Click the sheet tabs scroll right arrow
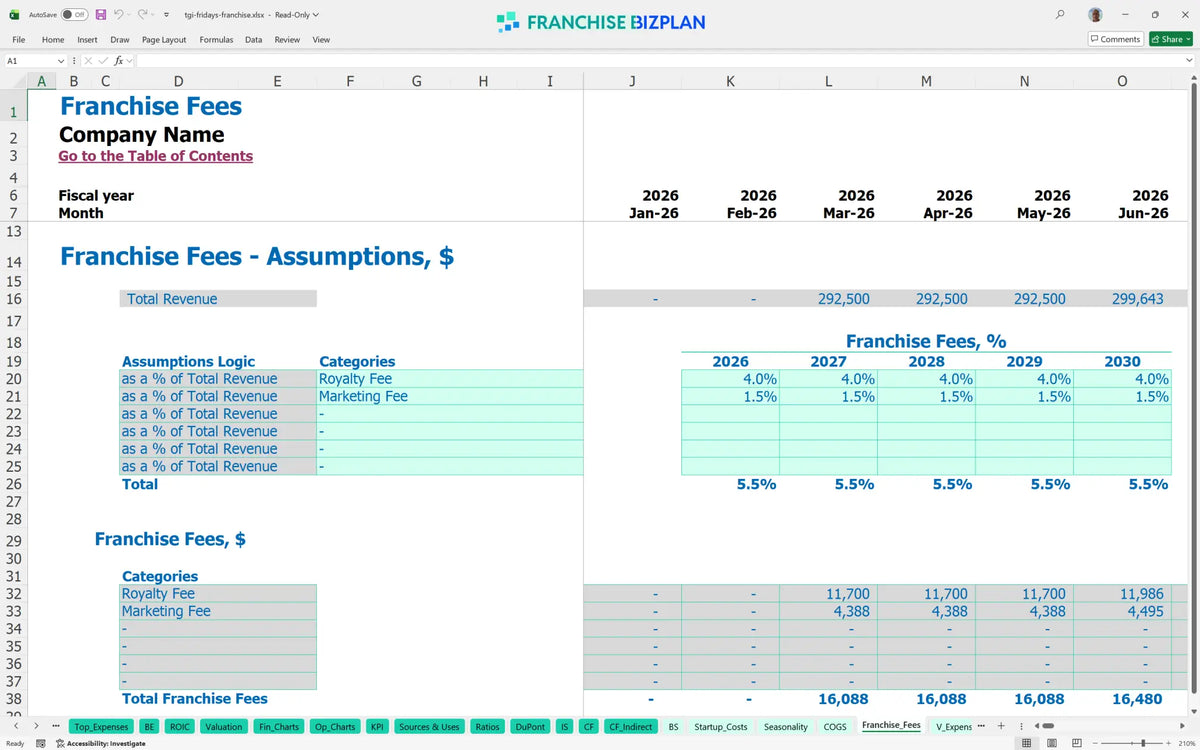The width and height of the screenshot is (1200, 750). tap(37, 726)
